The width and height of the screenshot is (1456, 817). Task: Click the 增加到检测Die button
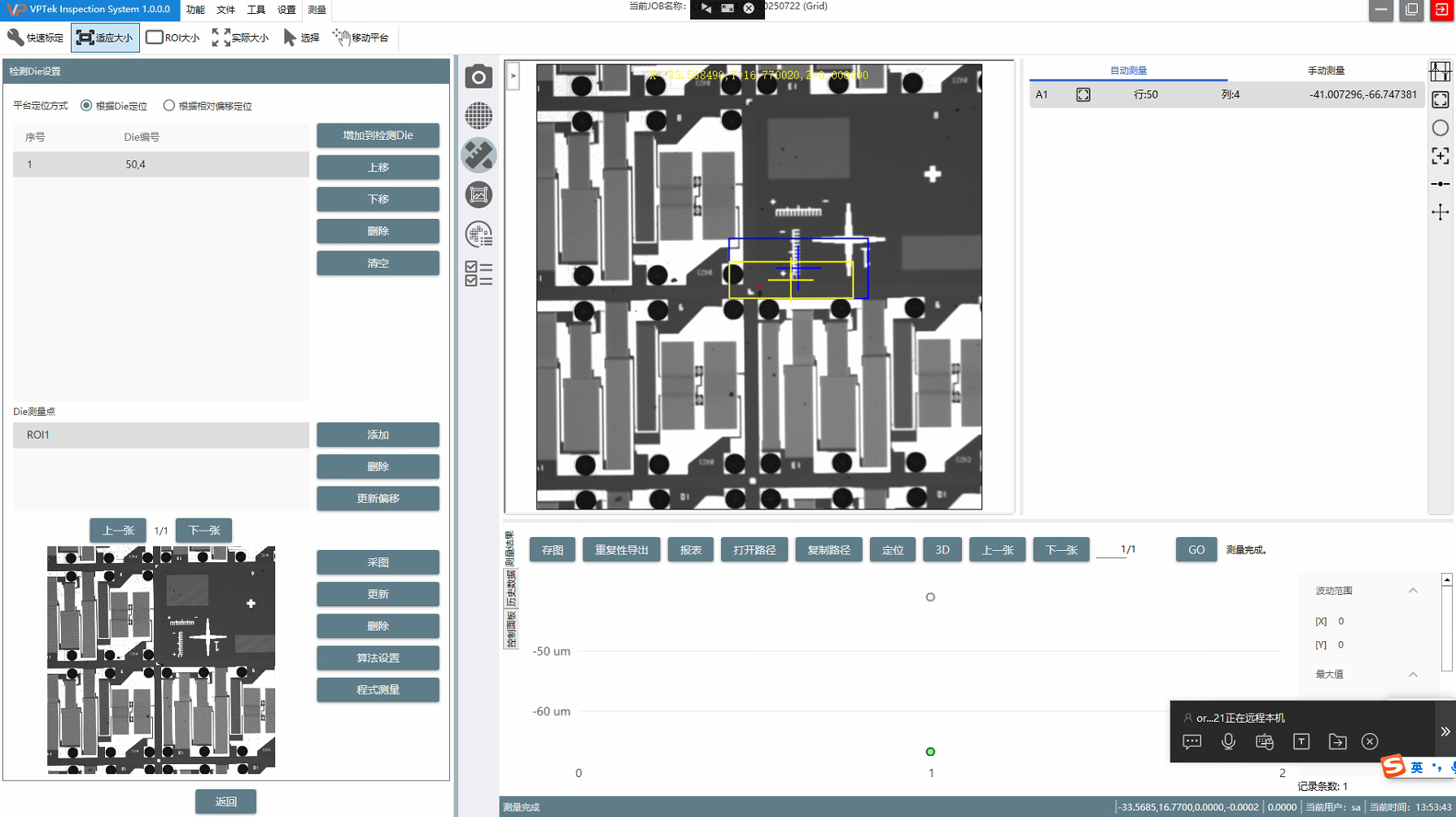378,135
